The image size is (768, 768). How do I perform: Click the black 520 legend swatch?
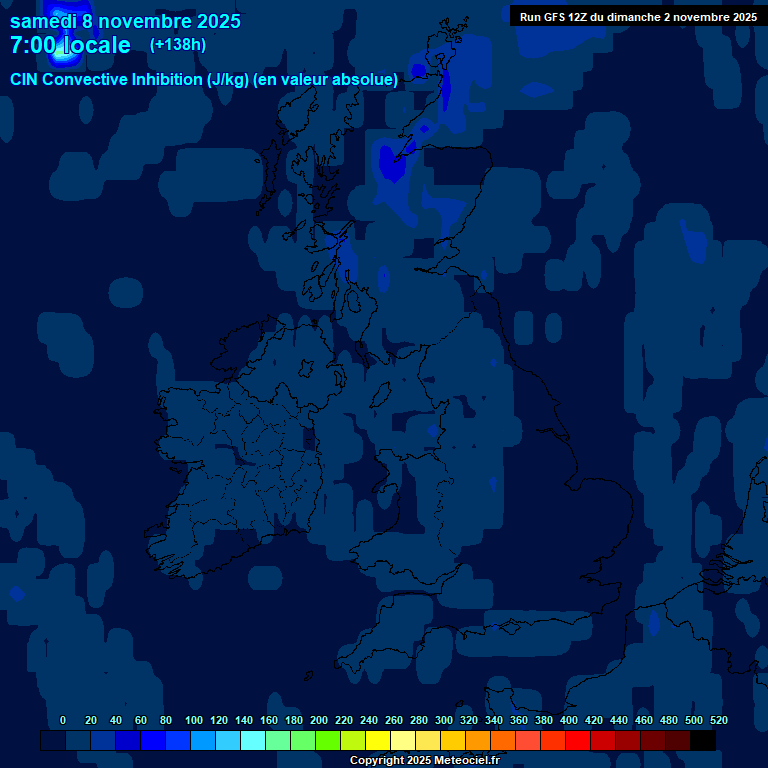point(703,740)
